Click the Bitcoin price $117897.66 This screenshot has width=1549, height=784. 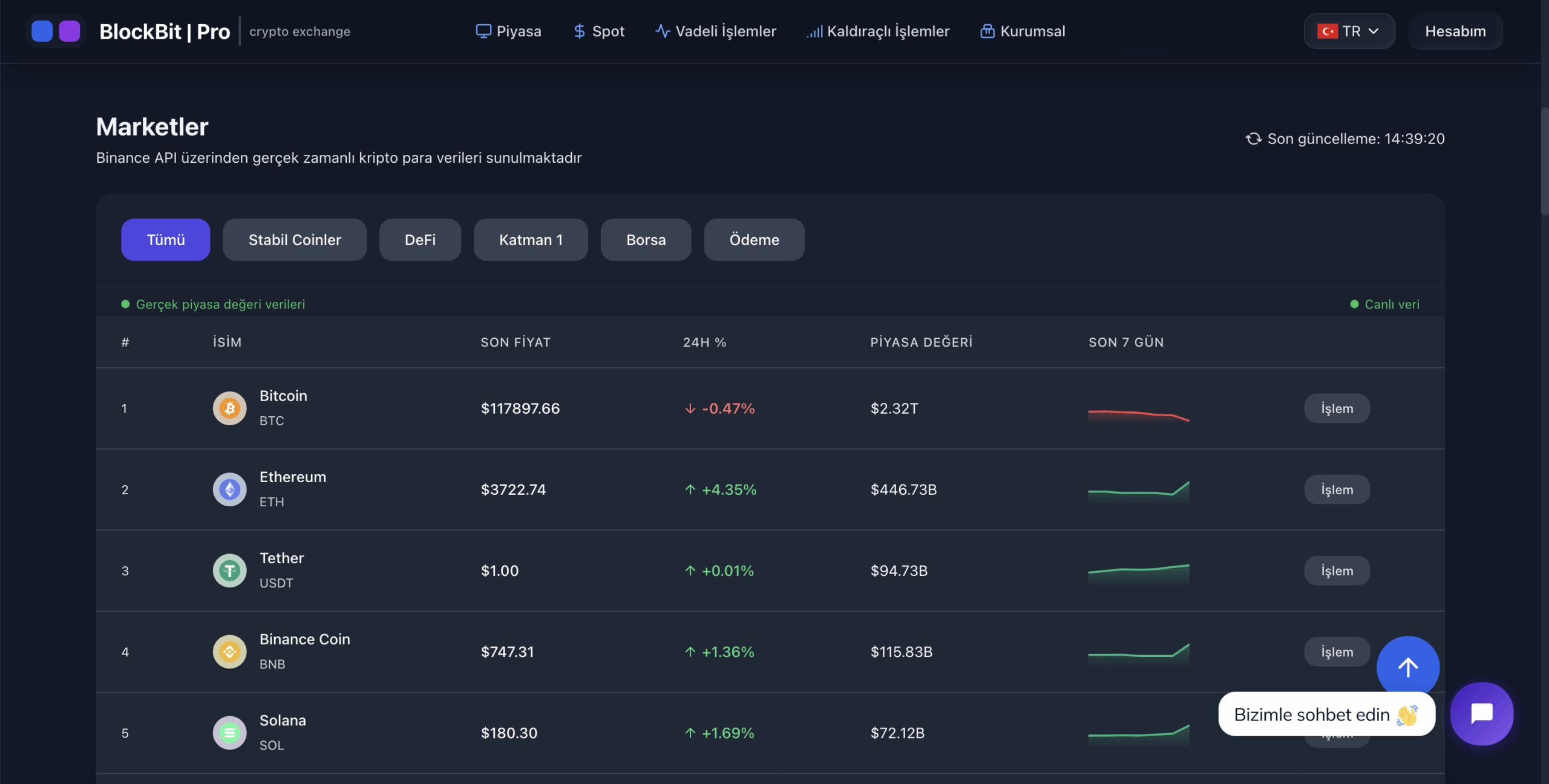point(520,408)
